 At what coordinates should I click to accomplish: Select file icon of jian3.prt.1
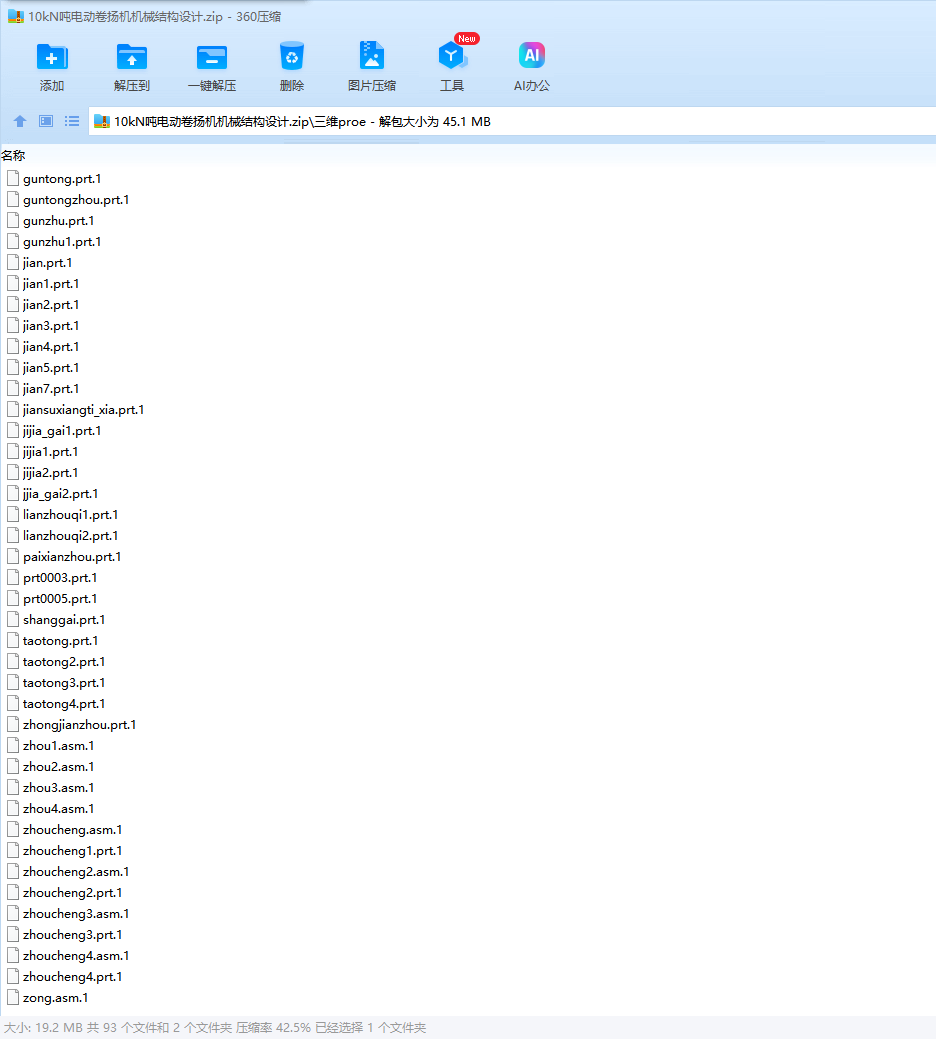13,325
